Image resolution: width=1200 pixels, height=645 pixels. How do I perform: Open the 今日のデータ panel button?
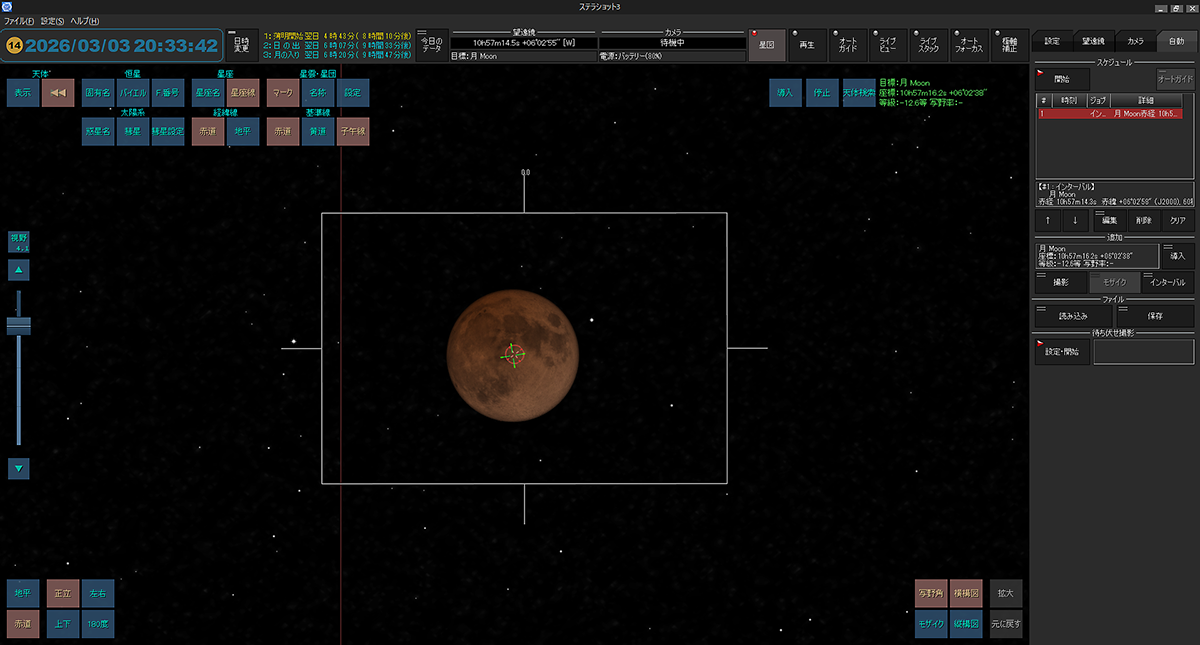(431, 44)
